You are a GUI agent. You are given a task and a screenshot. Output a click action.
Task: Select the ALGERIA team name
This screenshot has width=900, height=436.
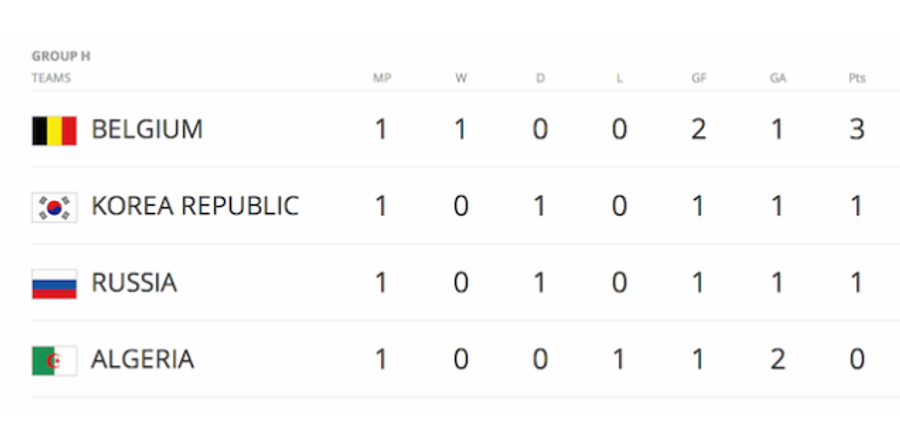click(x=142, y=360)
